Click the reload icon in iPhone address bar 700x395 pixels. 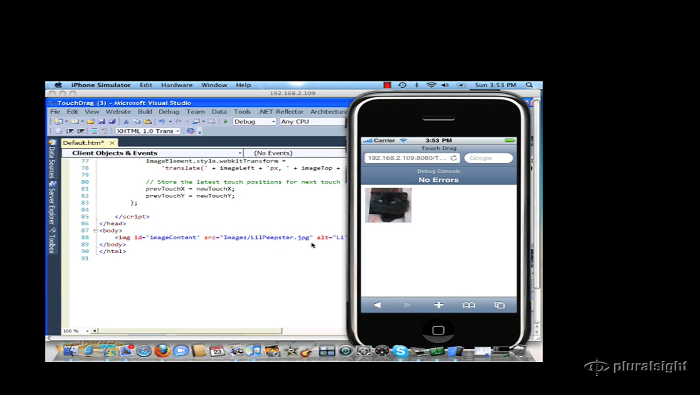point(454,158)
